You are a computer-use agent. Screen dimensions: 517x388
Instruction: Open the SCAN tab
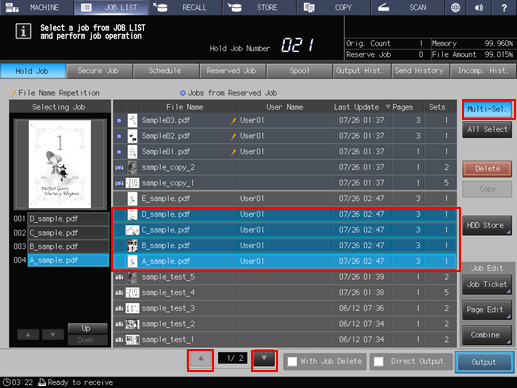(x=408, y=7)
